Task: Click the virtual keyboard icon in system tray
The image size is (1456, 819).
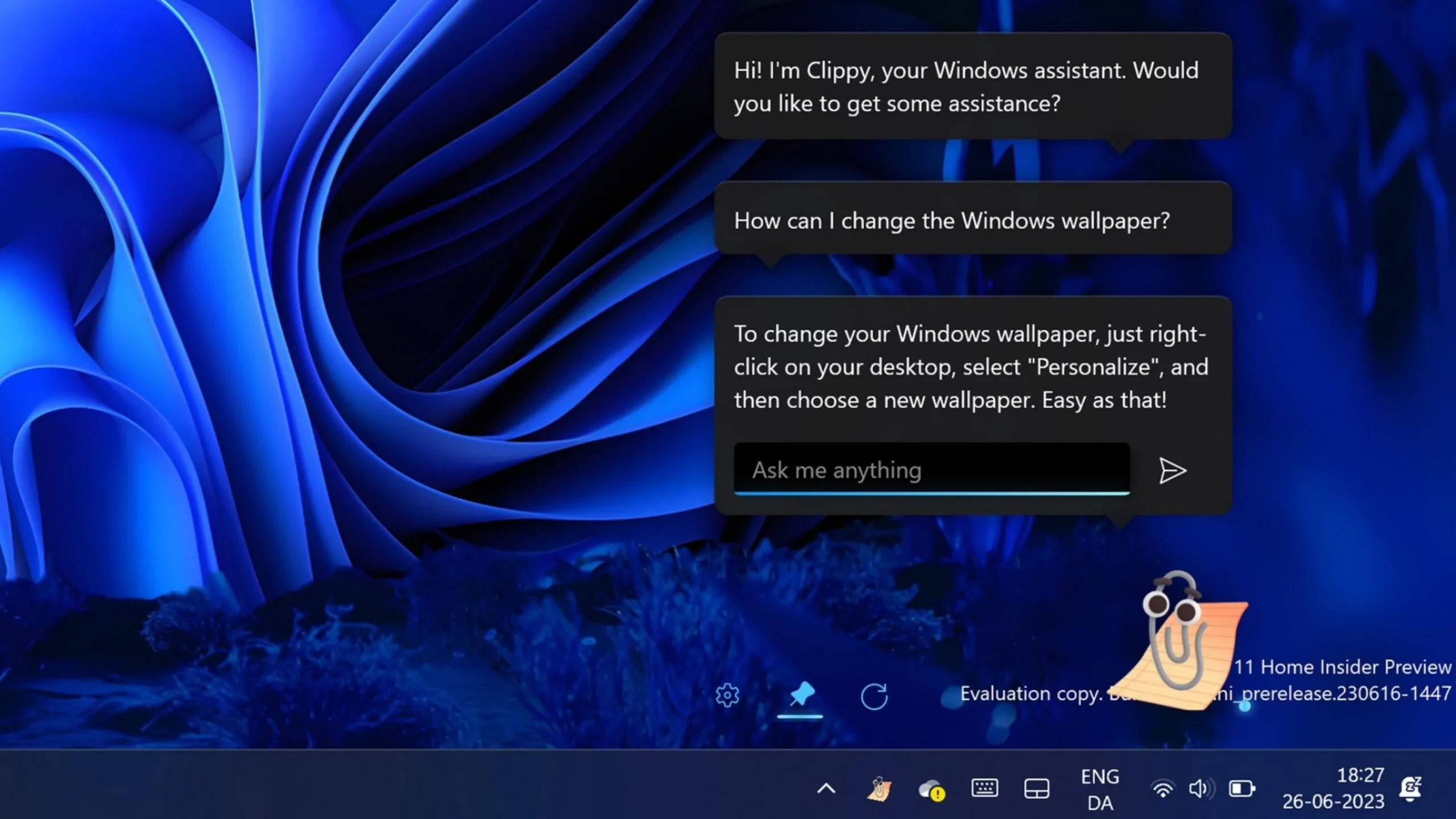Action: [985, 789]
